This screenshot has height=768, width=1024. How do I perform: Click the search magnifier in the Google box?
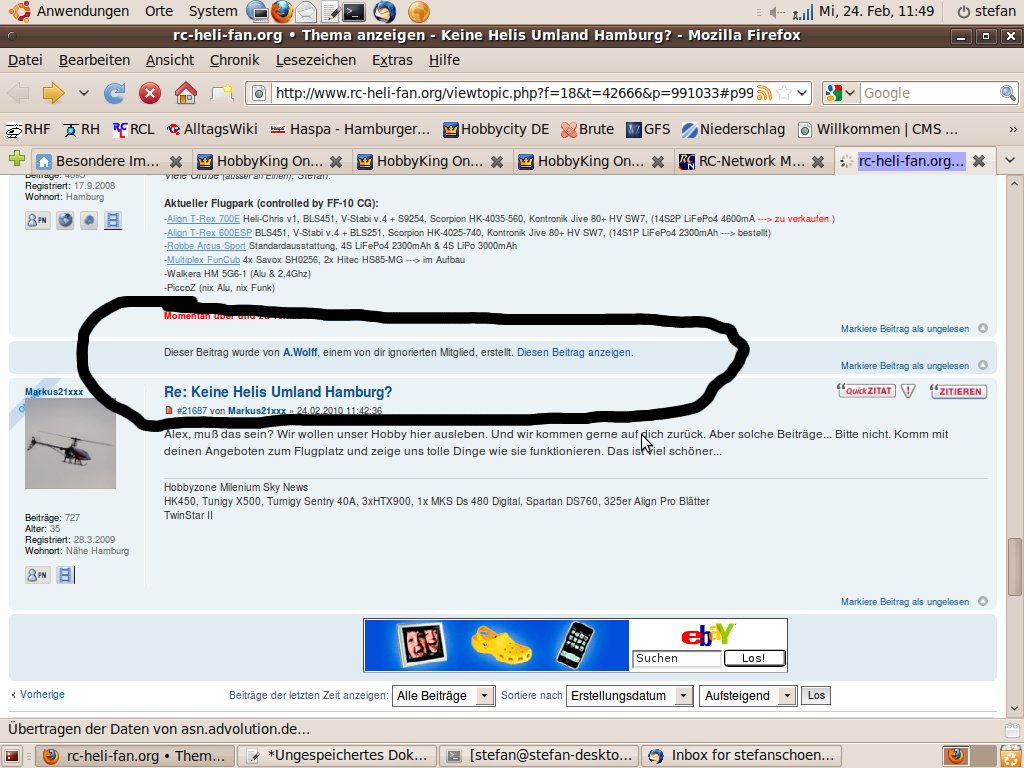coord(1008,93)
